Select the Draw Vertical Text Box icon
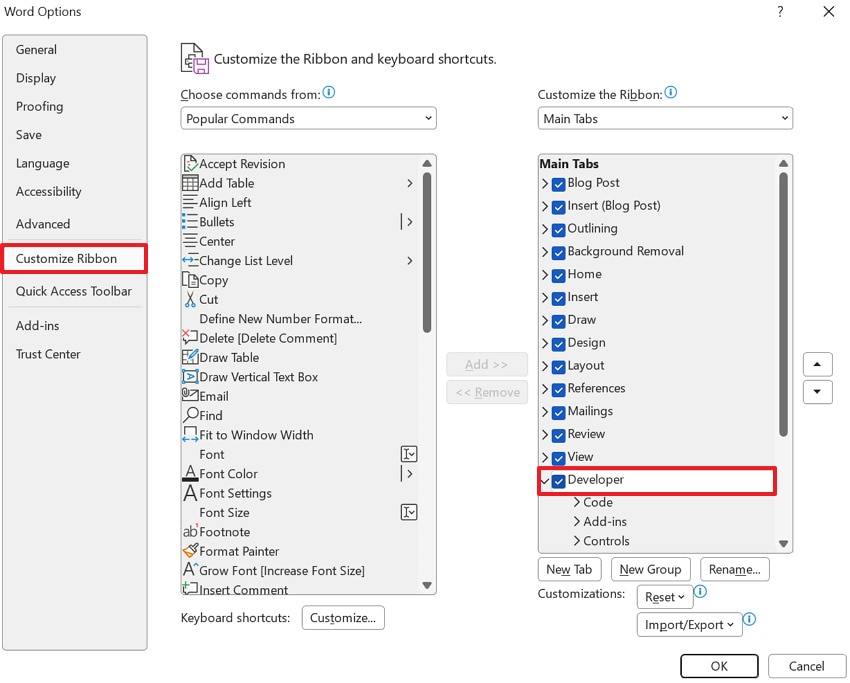Viewport: 850px width, 683px height. [189, 376]
